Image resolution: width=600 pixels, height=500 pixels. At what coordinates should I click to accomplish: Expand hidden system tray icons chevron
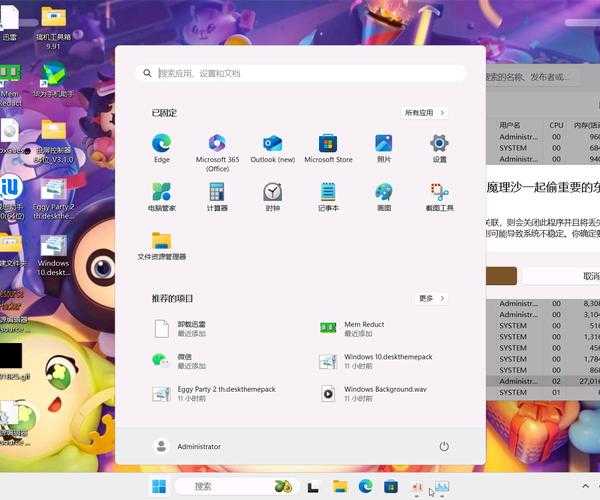pos(585,486)
